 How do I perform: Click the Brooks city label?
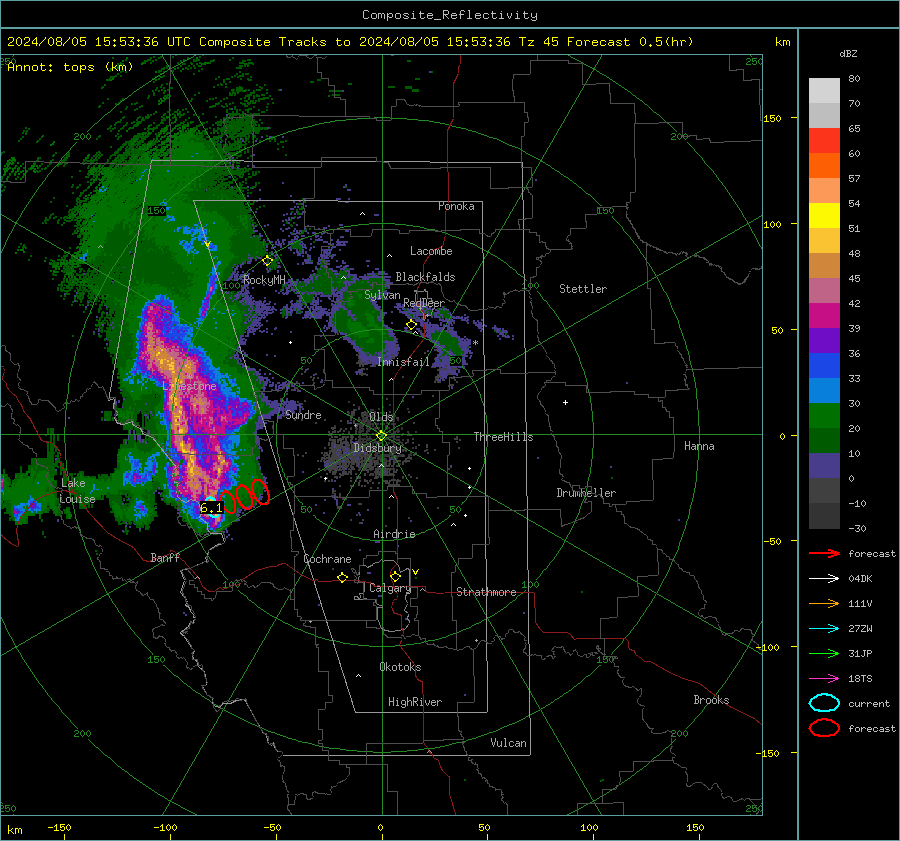coord(711,700)
